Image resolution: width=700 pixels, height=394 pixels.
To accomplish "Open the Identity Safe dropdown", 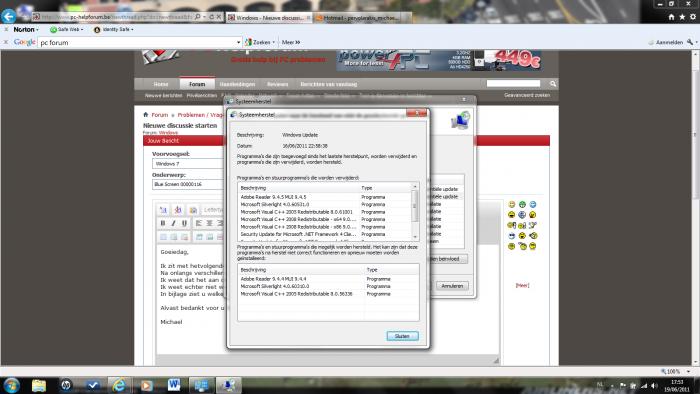I will click(x=113, y=29).
